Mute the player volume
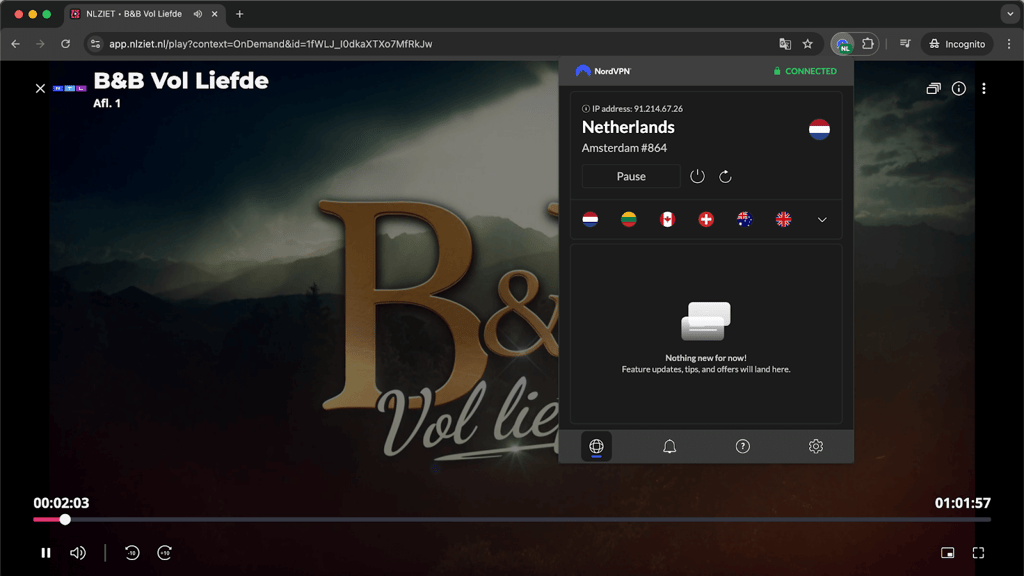 pos(78,553)
